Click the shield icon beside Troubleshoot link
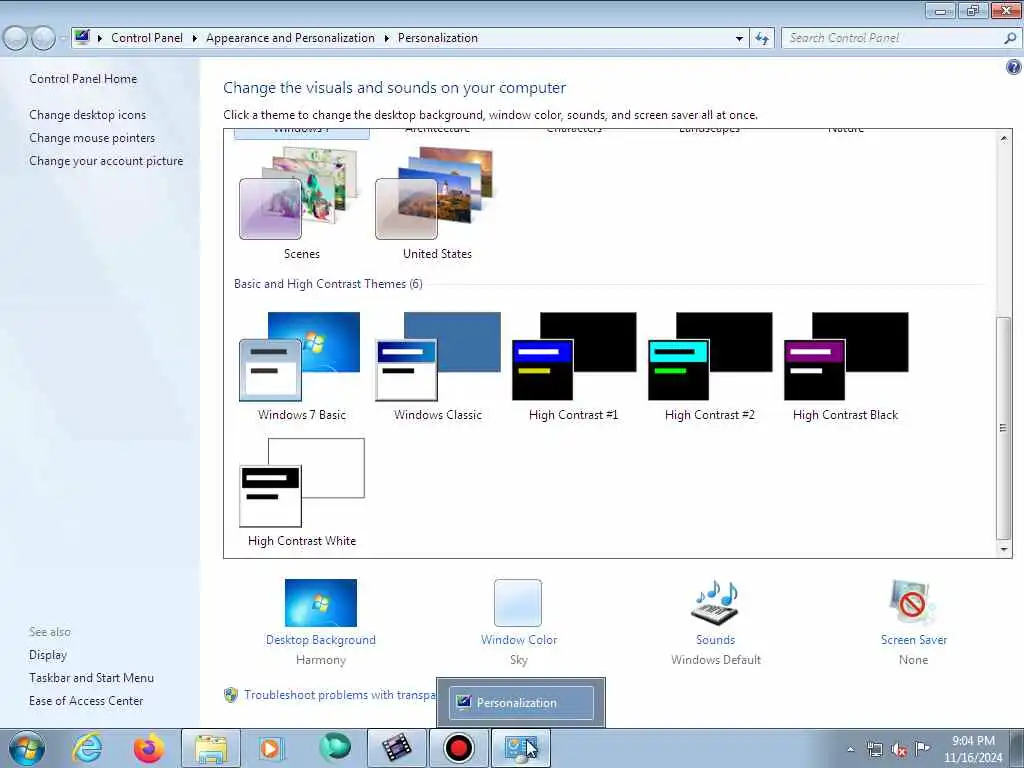The image size is (1024, 768). 231,695
